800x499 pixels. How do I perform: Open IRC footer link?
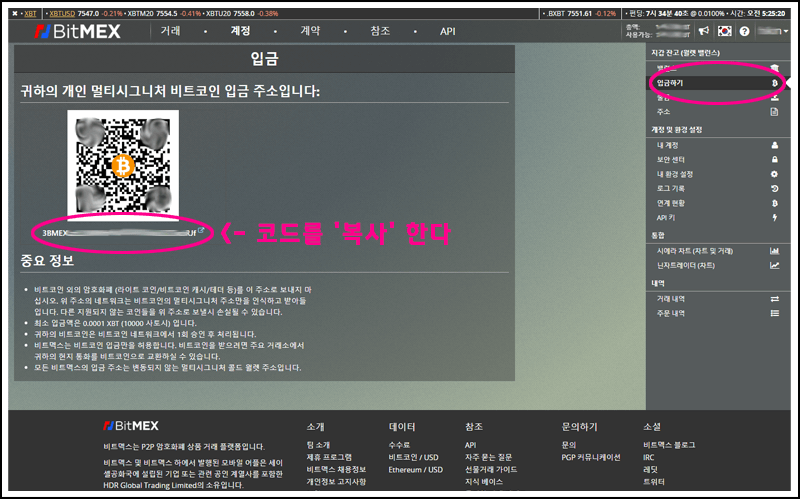pyautogui.click(x=648, y=457)
